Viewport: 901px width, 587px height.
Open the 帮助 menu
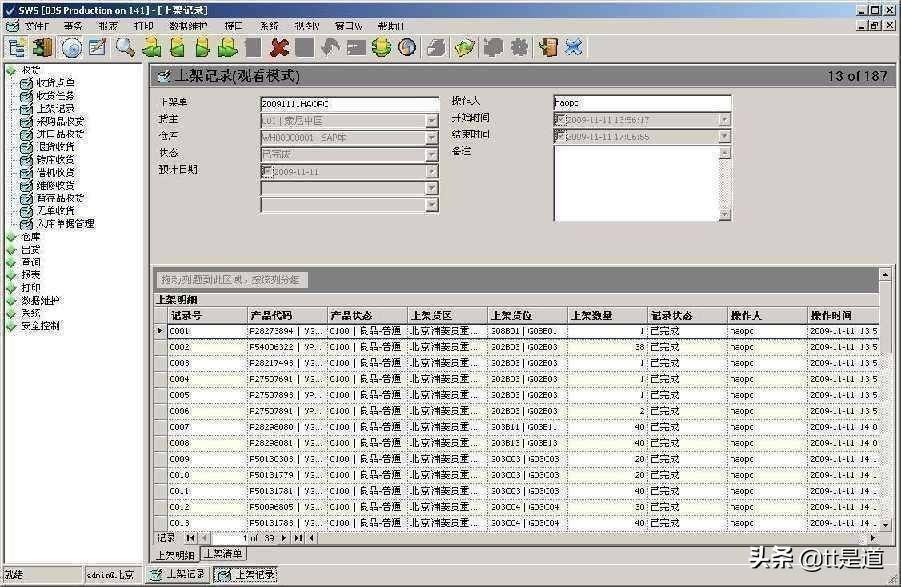(391, 26)
